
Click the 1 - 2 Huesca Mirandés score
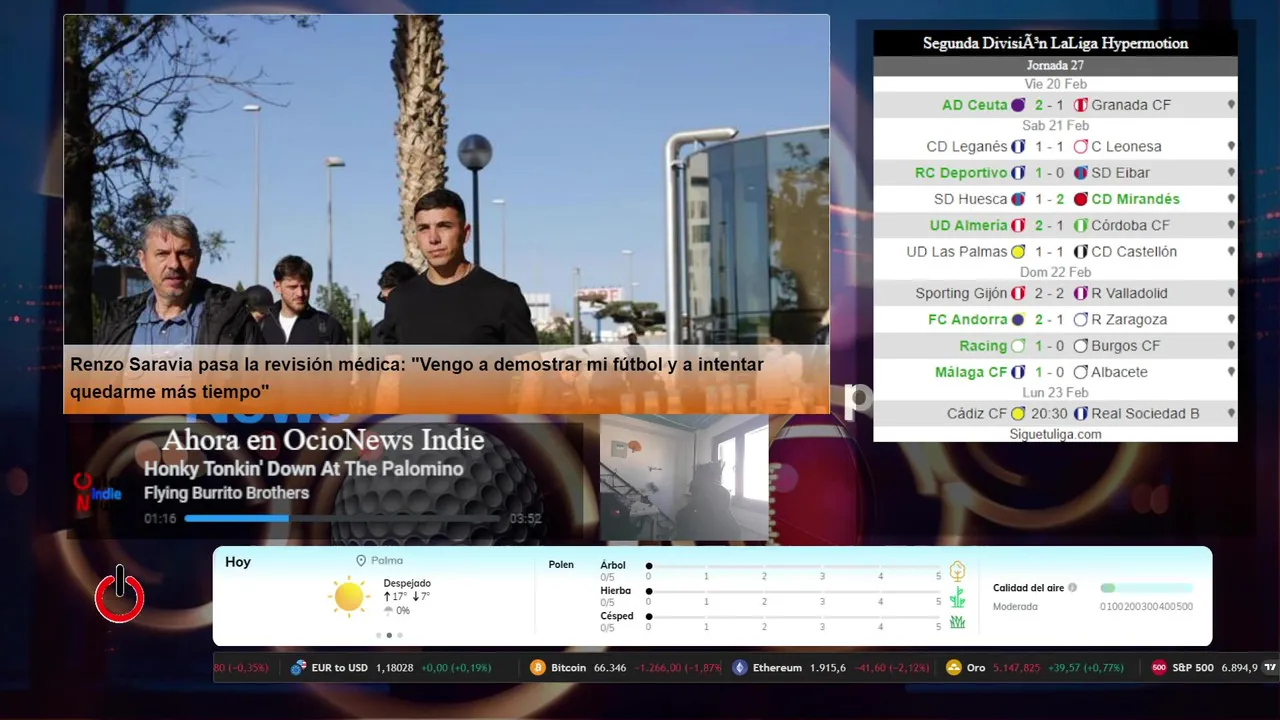click(1050, 199)
